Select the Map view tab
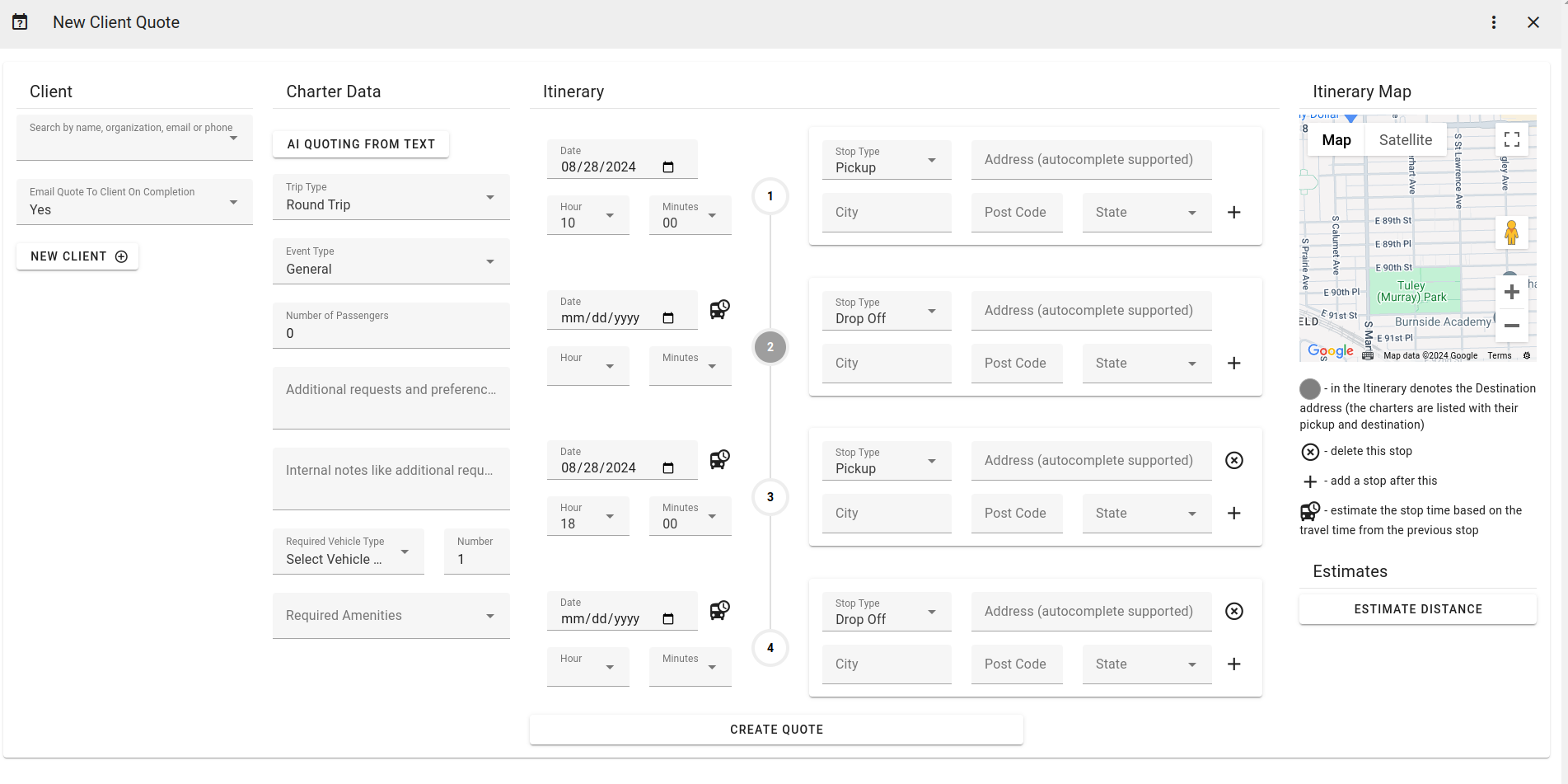This screenshot has width=1568, height=784. [1336, 140]
